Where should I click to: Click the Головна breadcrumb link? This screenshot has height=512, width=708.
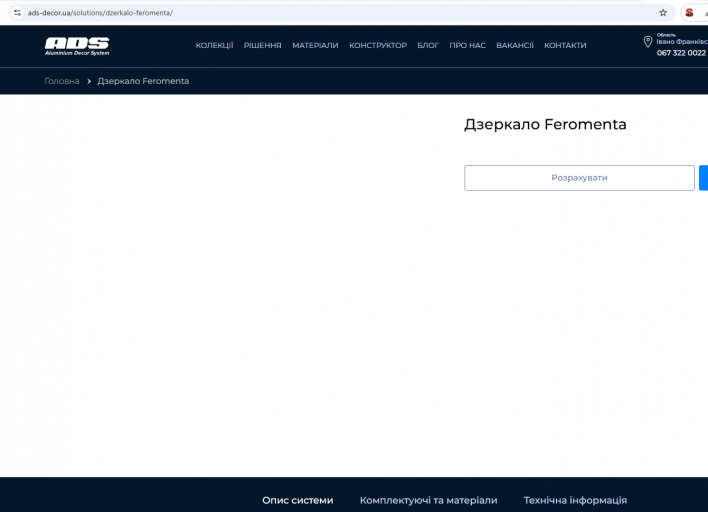pyautogui.click(x=62, y=81)
